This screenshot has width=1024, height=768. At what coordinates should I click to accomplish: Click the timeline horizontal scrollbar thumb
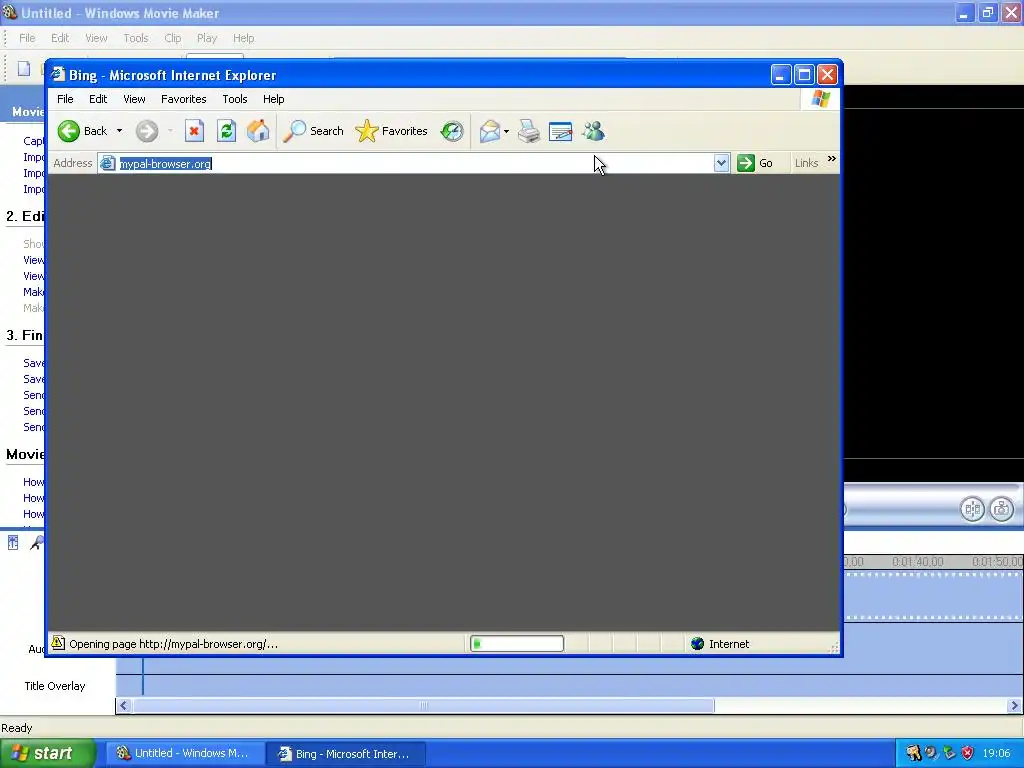coord(424,705)
